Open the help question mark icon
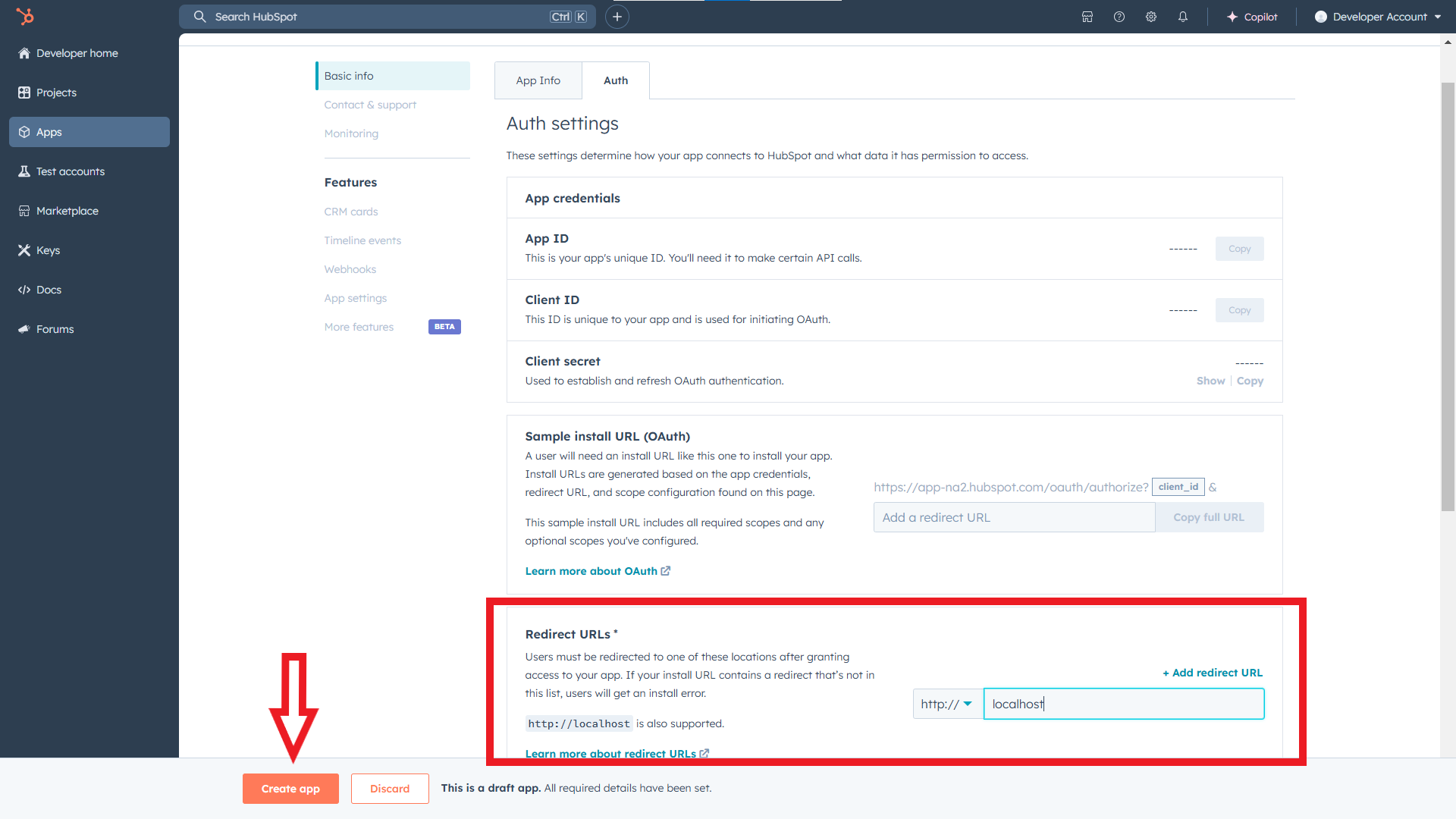 [x=1119, y=17]
